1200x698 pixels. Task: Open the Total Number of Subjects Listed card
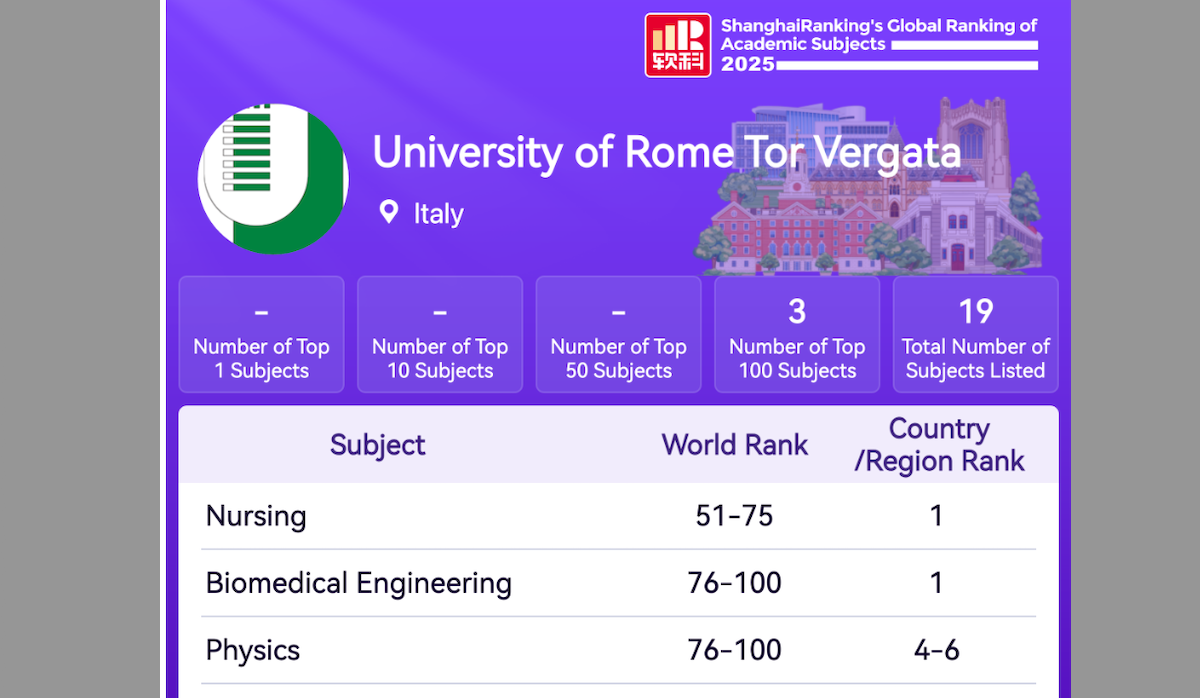(975, 334)
